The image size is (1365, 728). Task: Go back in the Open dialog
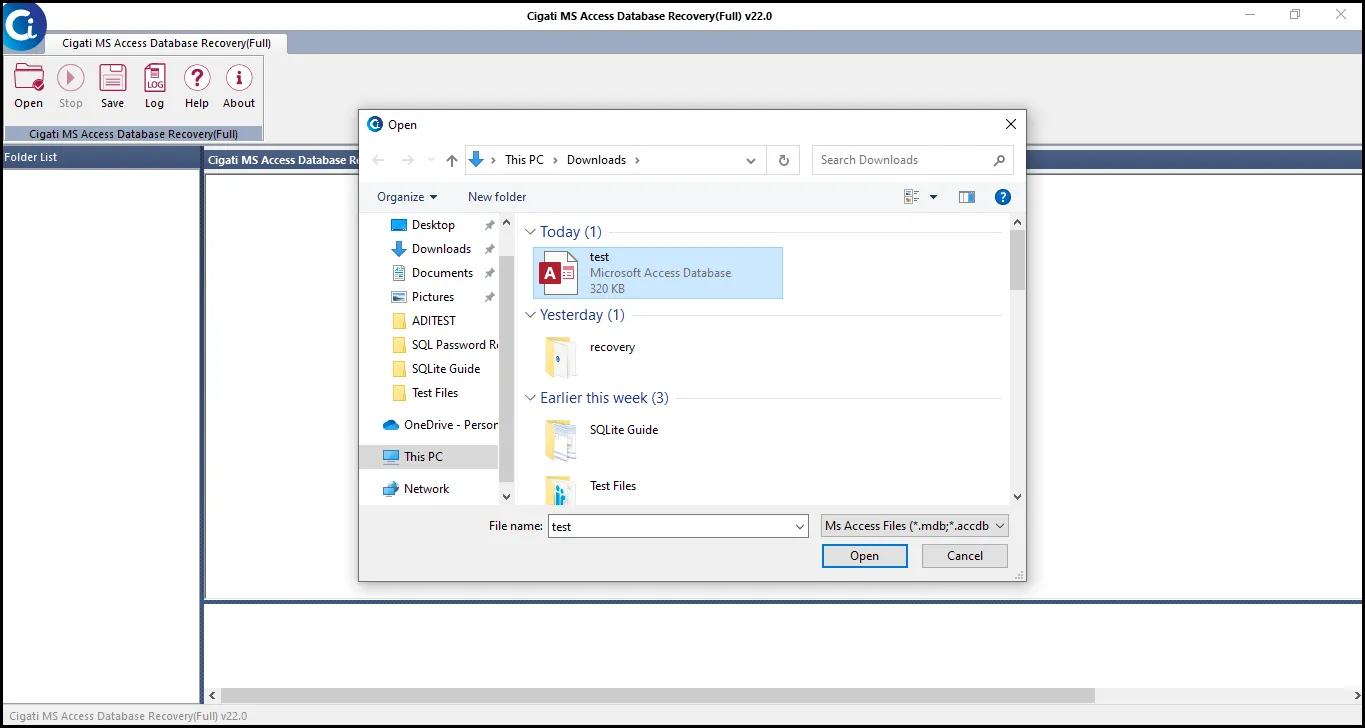coord(378,160)
